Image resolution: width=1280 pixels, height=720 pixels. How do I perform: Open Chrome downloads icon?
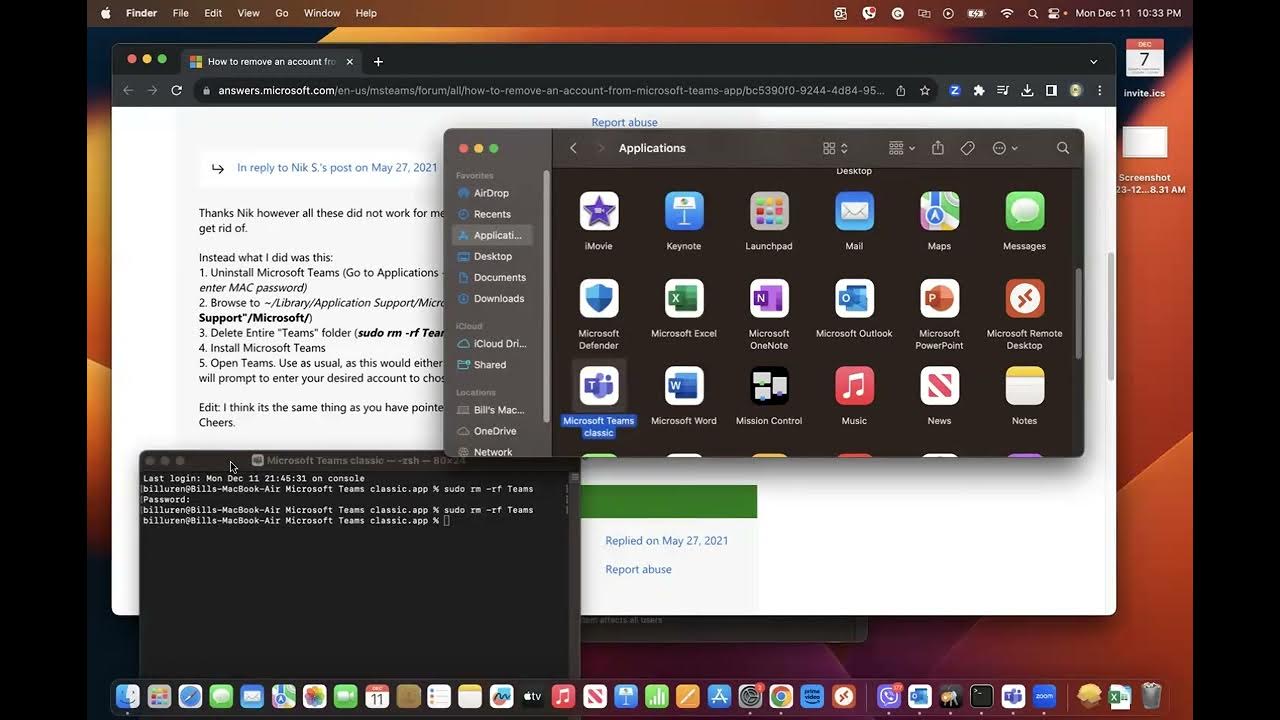[x=1027, y=90]
